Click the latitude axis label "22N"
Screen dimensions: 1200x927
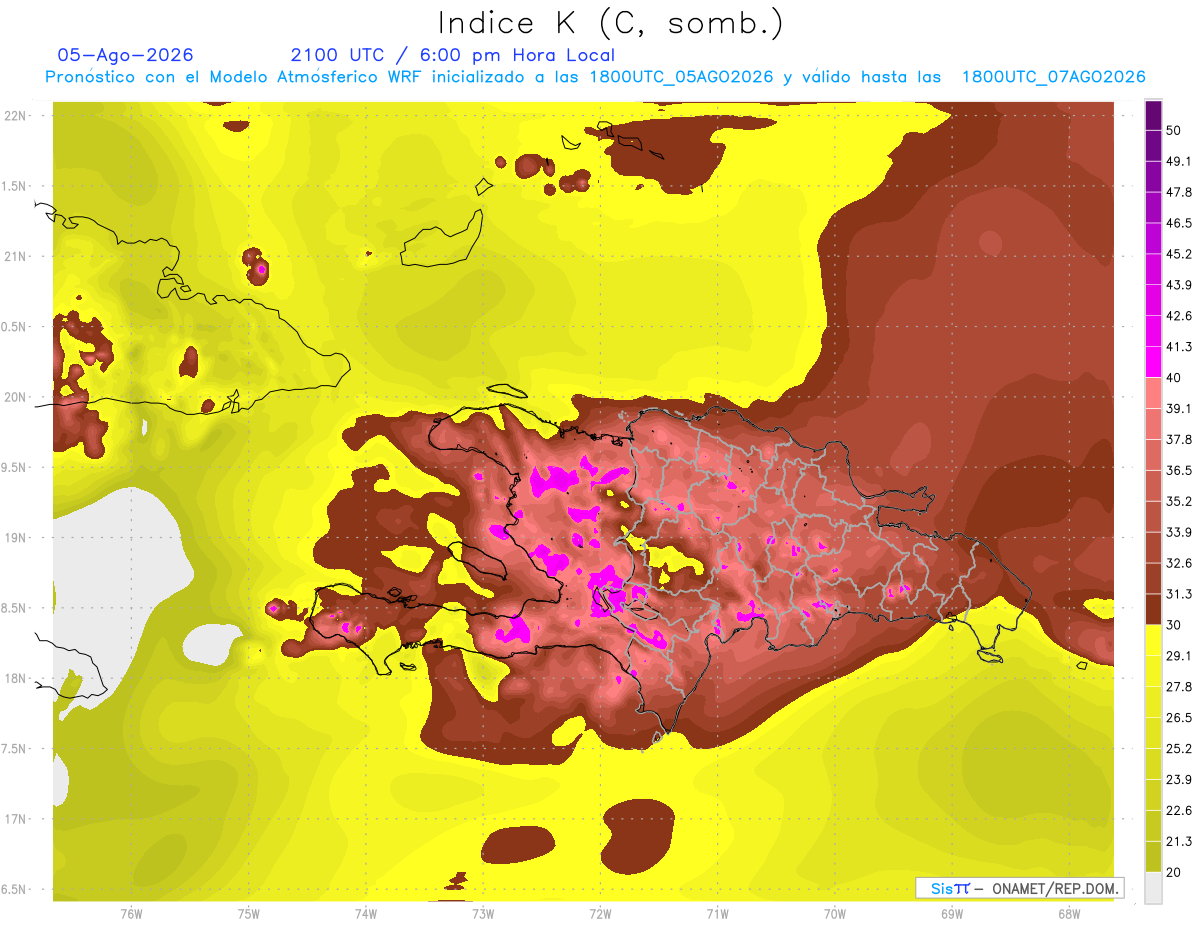[x=15, y=115]
